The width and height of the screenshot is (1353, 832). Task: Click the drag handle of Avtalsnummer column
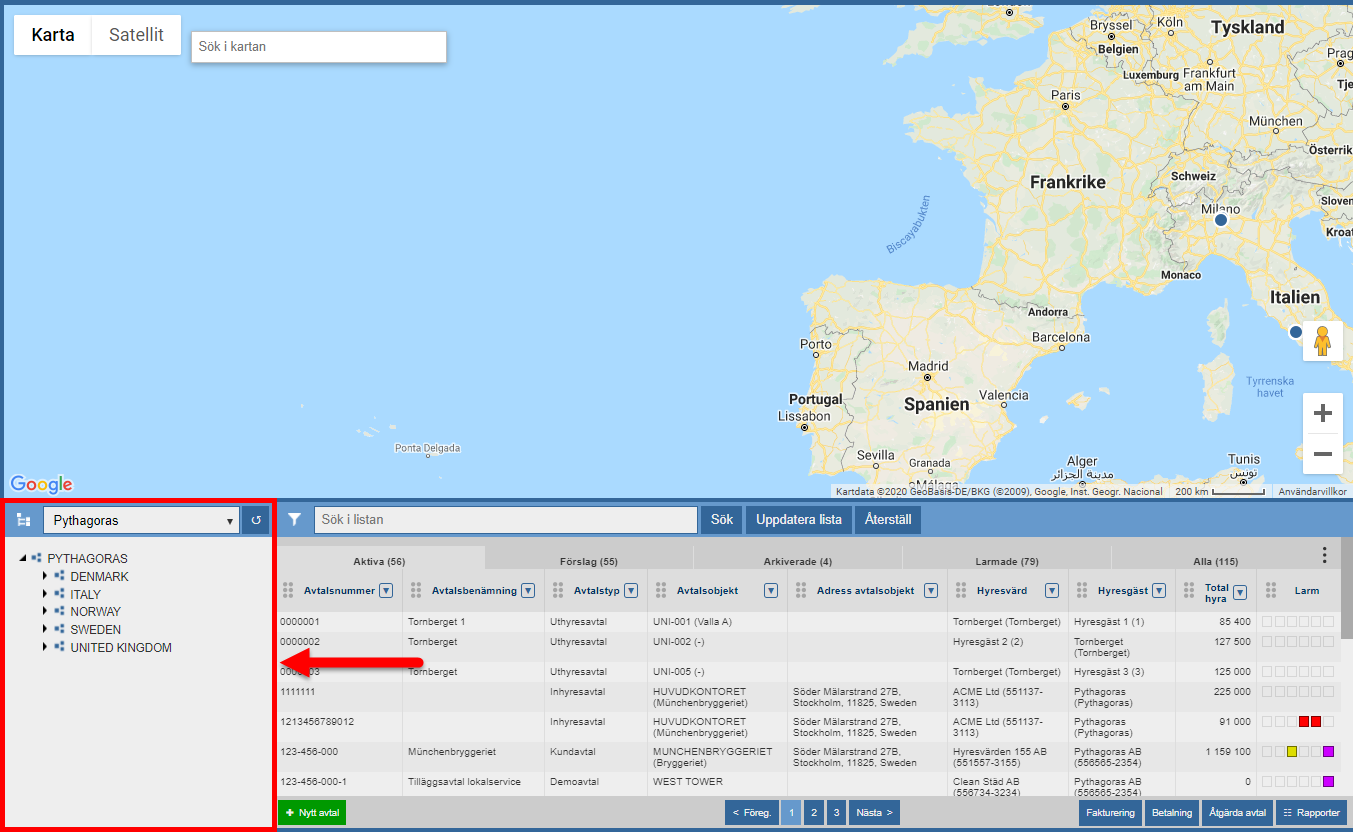[x=289, y=591]
